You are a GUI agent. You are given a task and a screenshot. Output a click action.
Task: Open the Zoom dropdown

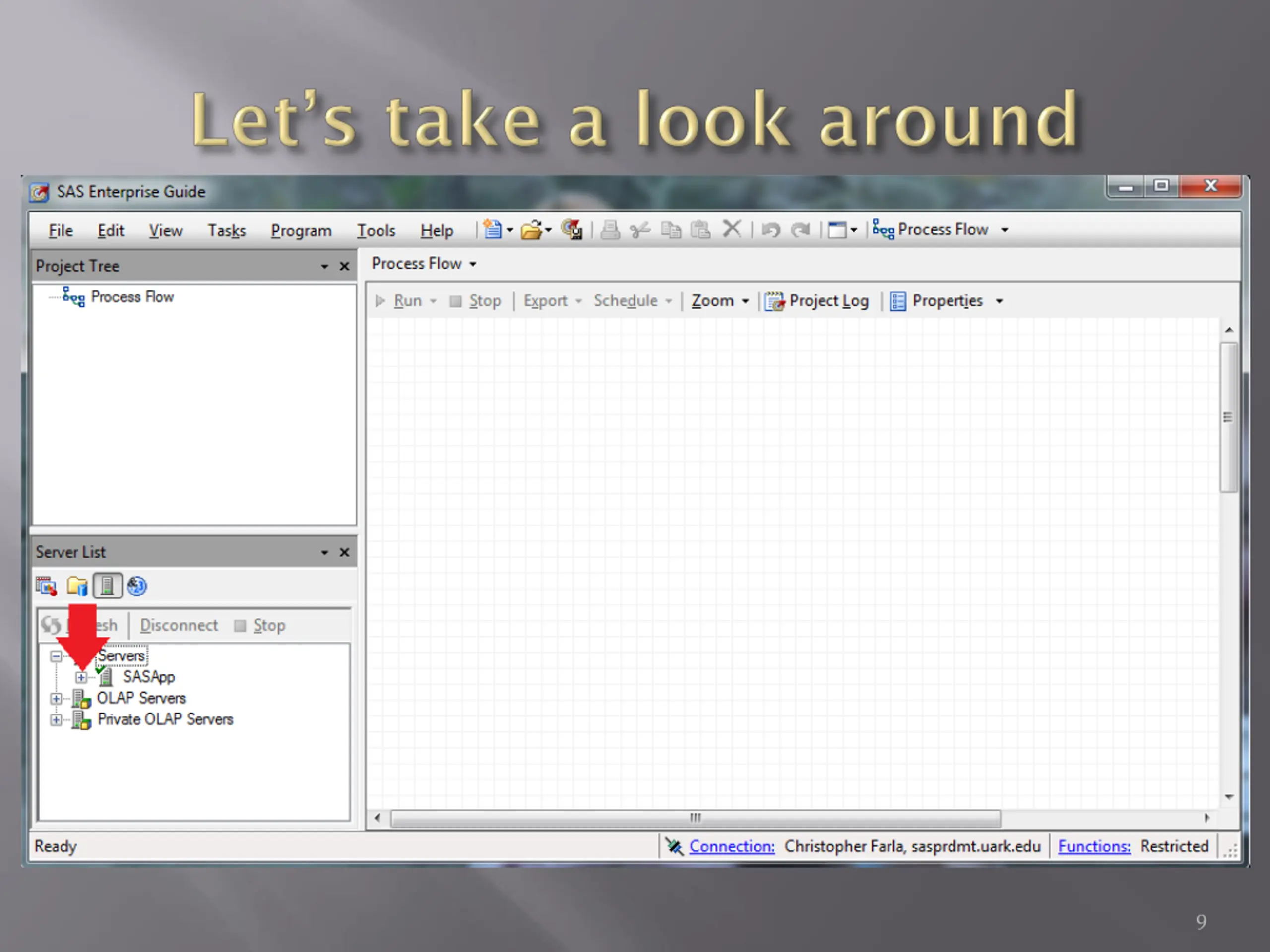point(720,300)
